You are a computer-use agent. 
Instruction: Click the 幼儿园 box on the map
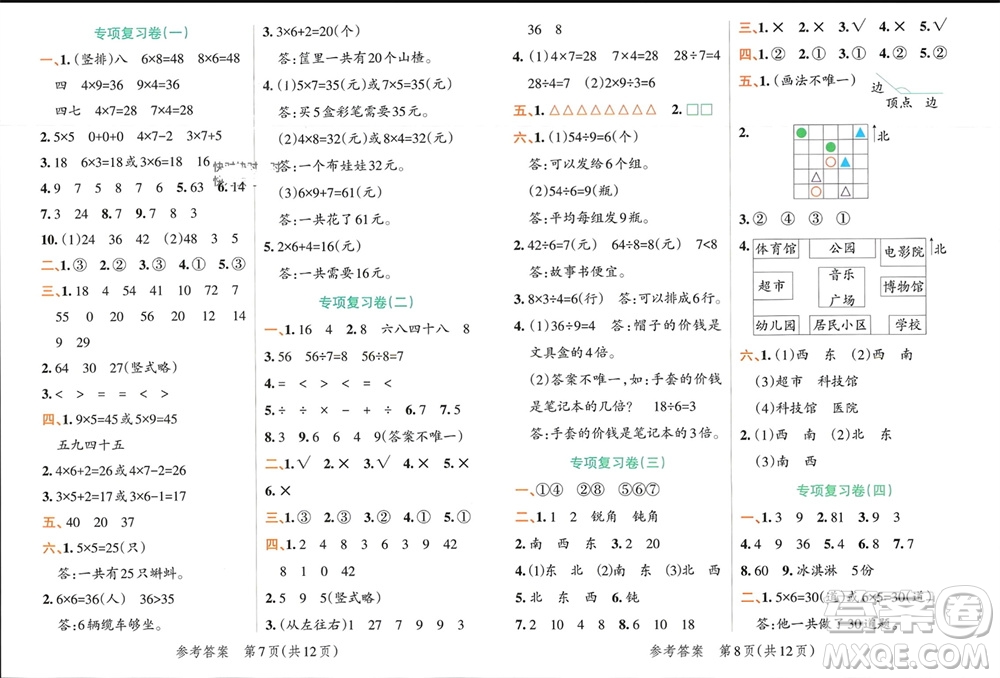click(x=776, y=325)
